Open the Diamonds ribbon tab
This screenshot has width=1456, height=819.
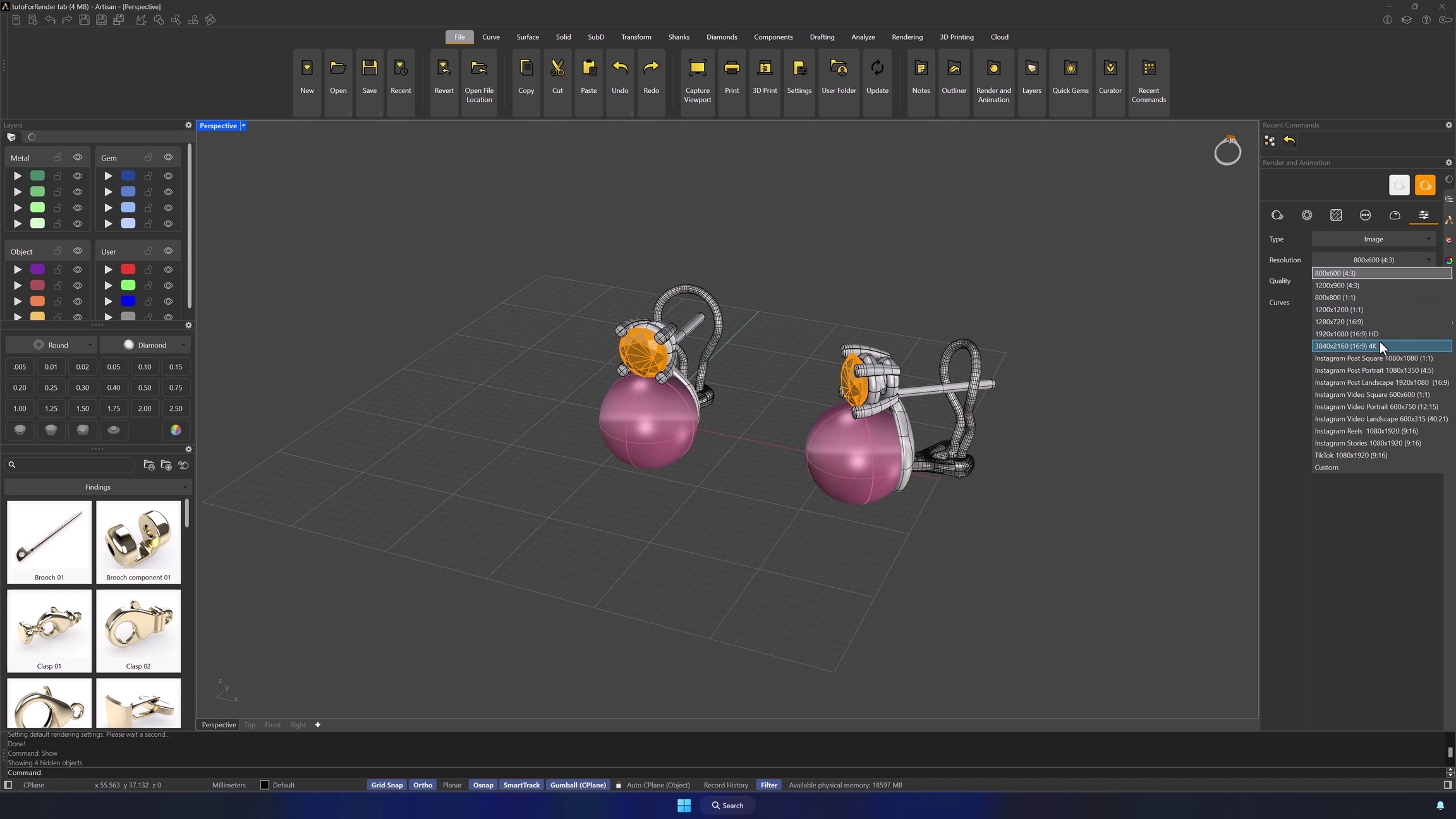click(721, 37)
